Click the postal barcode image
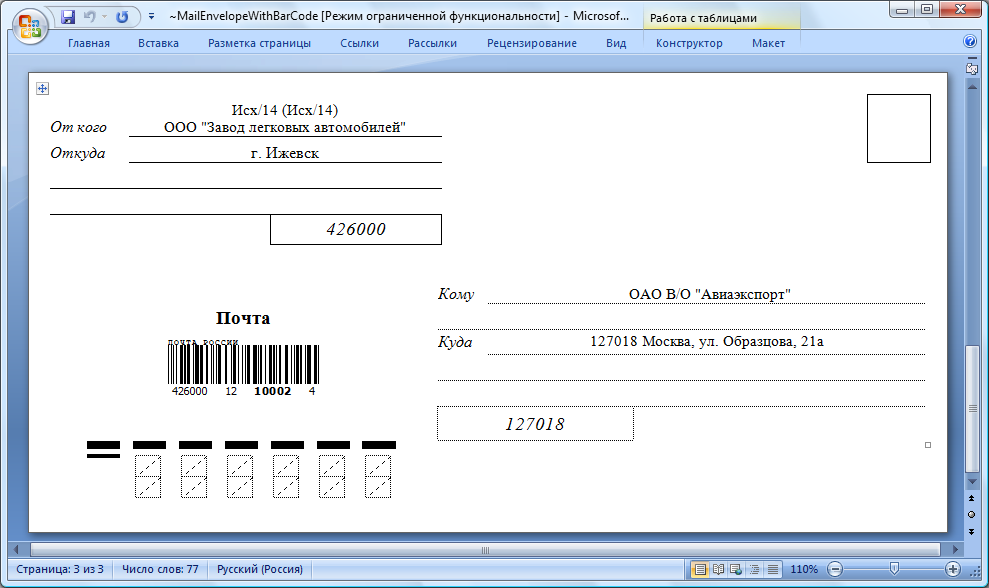The image size is (989, 588). pos(243,368)
